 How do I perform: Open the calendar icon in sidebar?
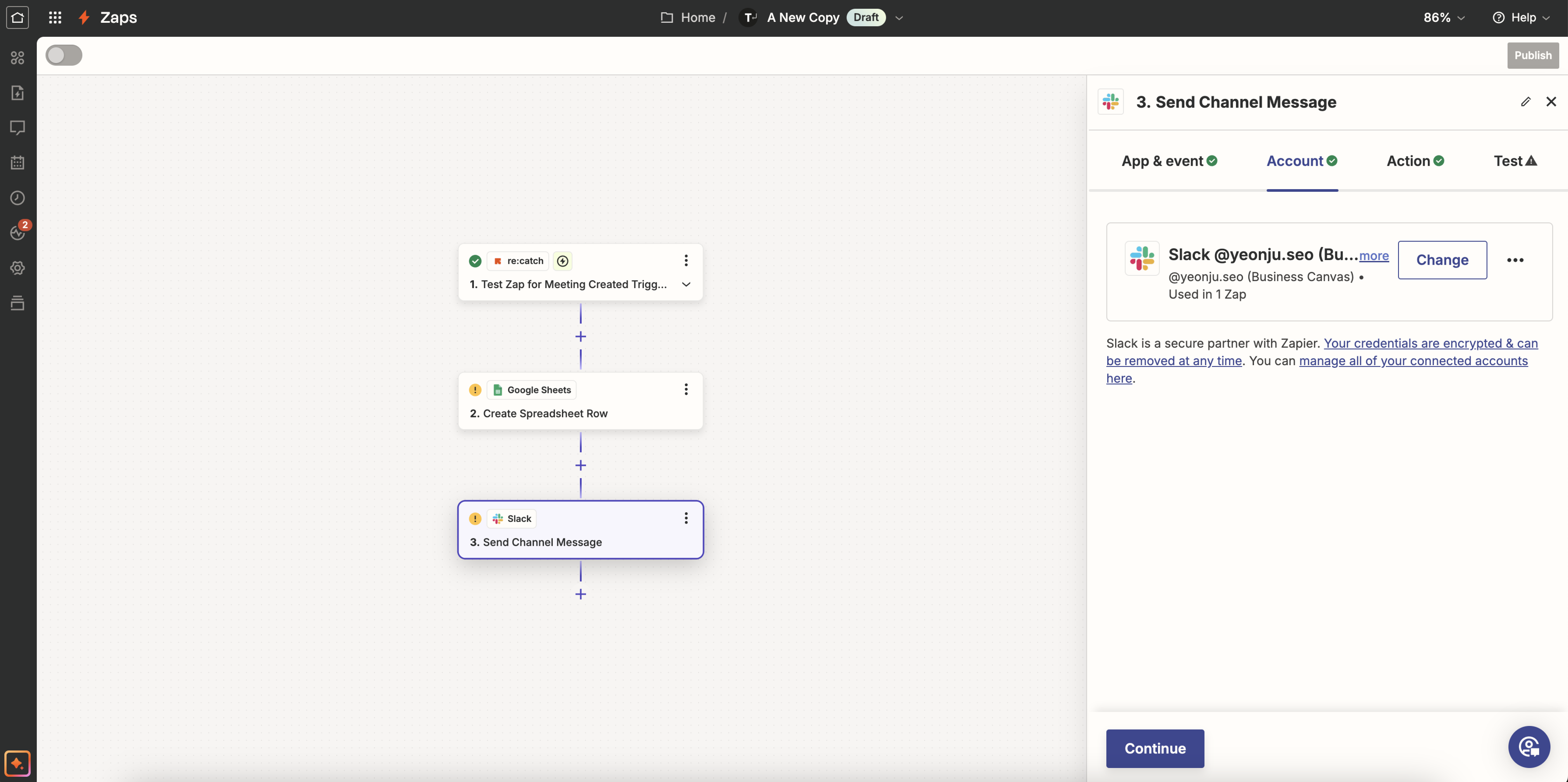(18, 163)
